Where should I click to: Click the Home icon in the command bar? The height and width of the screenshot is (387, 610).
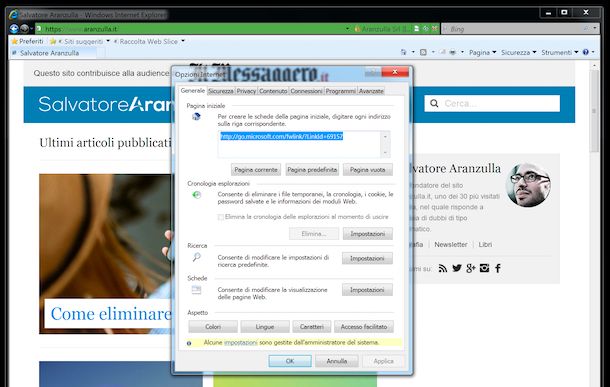(x=403, y=52)
